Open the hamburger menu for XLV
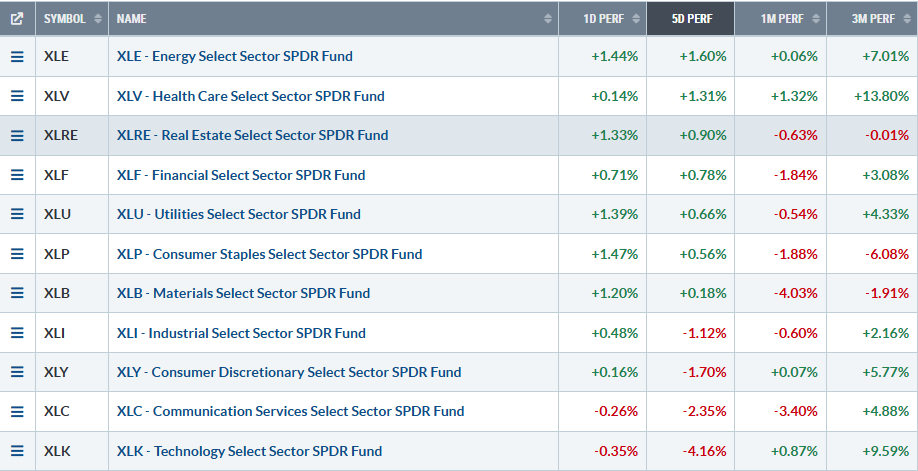918x471 pixels. 17,96
